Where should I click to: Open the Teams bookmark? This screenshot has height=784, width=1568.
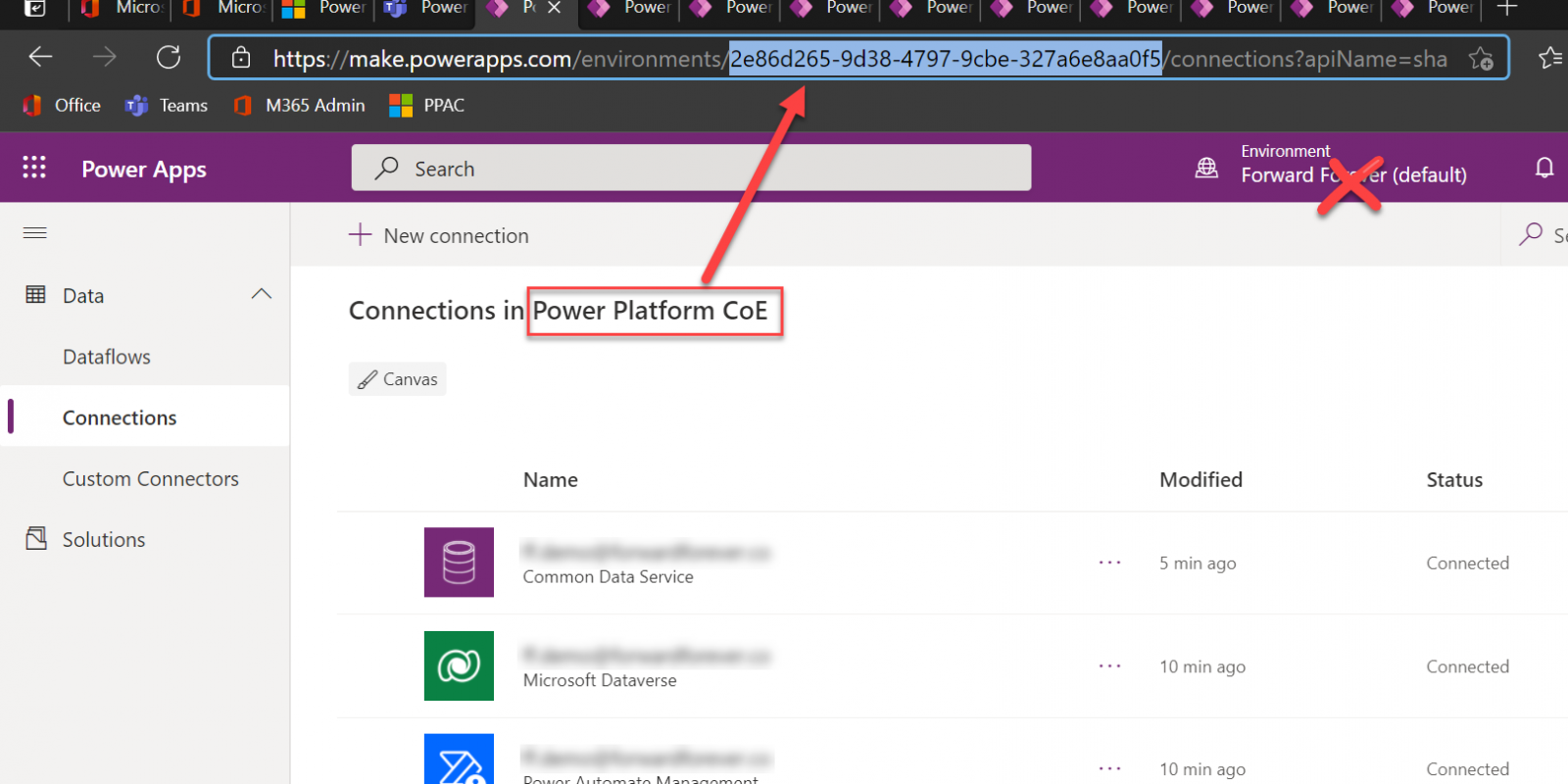(167, 105)
